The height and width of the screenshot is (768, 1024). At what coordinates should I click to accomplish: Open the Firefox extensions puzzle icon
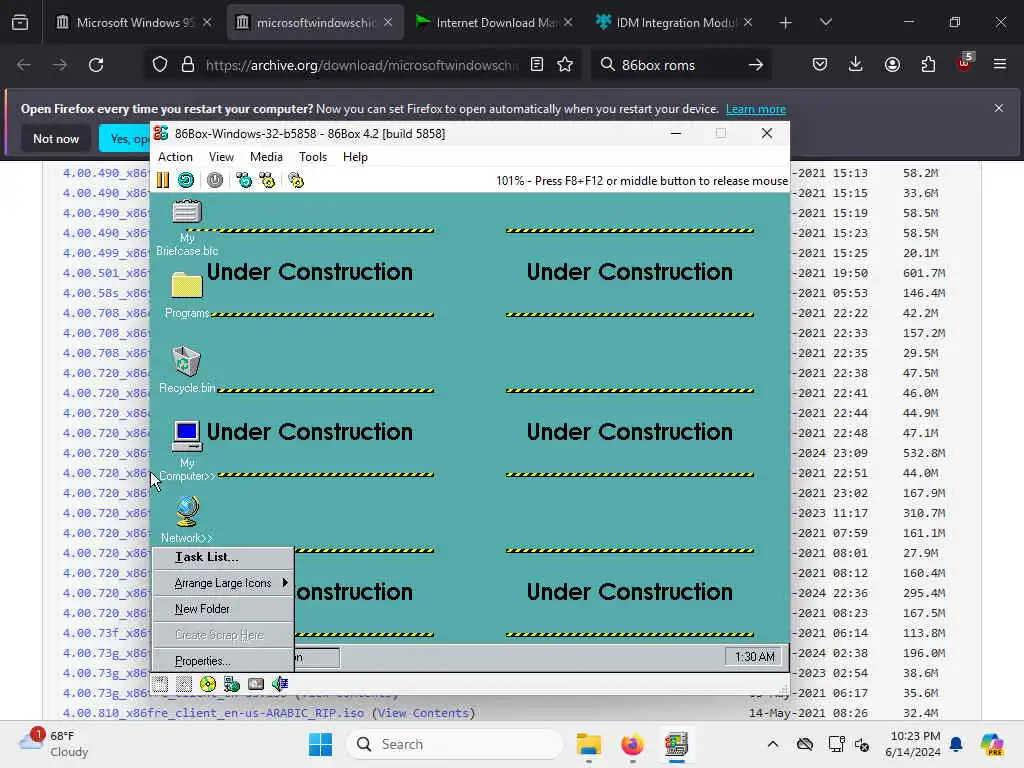[928, 65]
